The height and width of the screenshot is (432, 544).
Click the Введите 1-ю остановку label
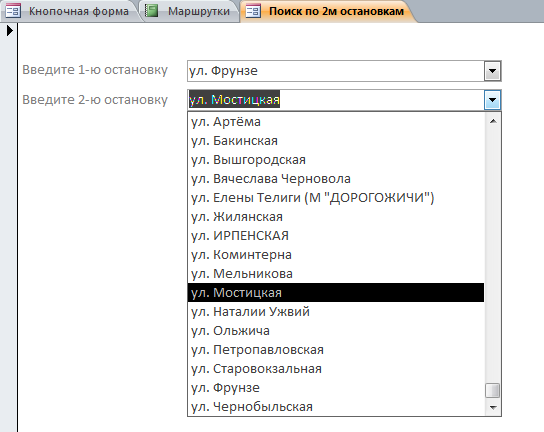coord(95,70)
